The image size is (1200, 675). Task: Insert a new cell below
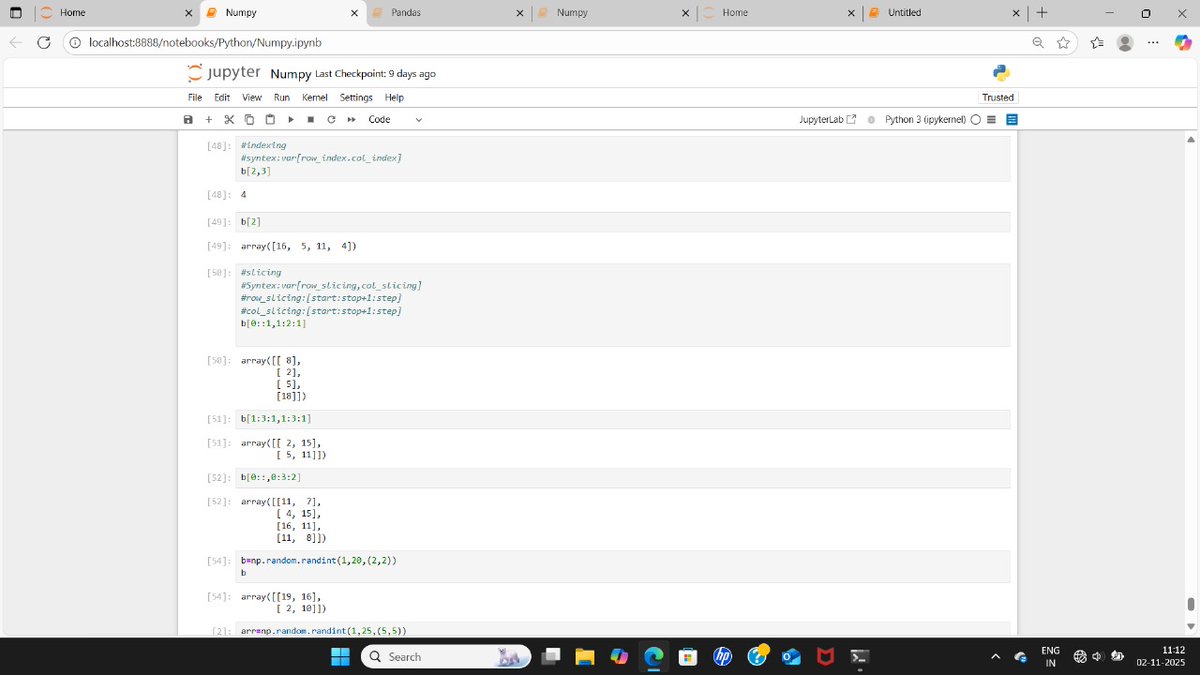[208, 119]
